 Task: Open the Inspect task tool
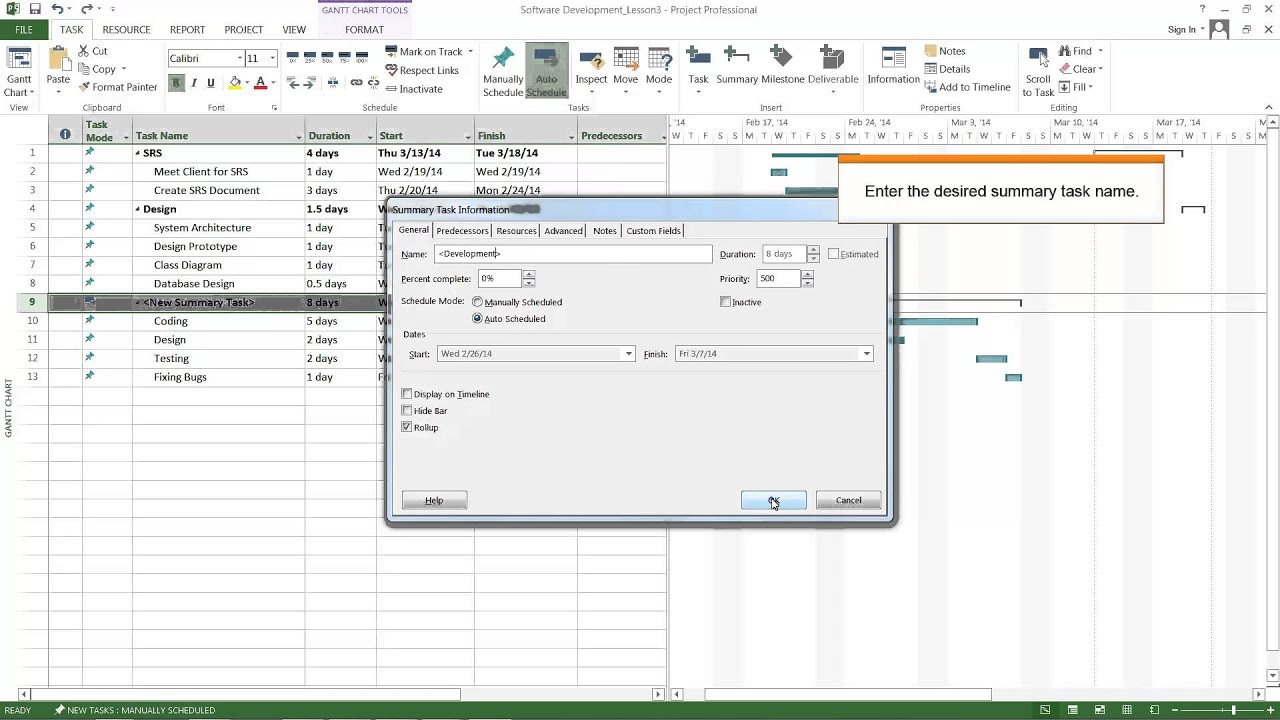click(x=591, y=69)
